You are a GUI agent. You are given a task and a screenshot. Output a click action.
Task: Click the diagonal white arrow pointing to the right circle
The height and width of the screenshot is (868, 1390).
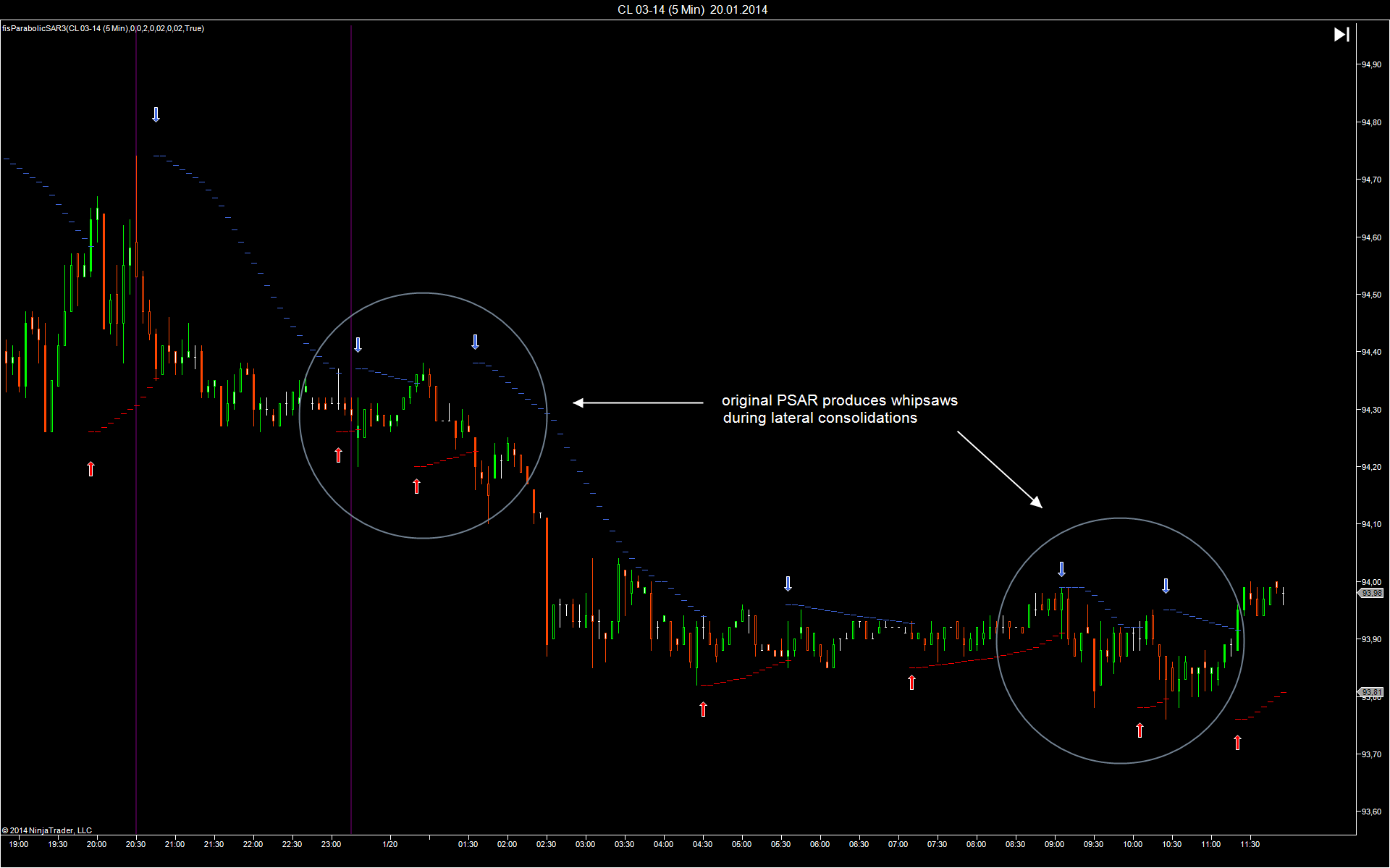999,469
